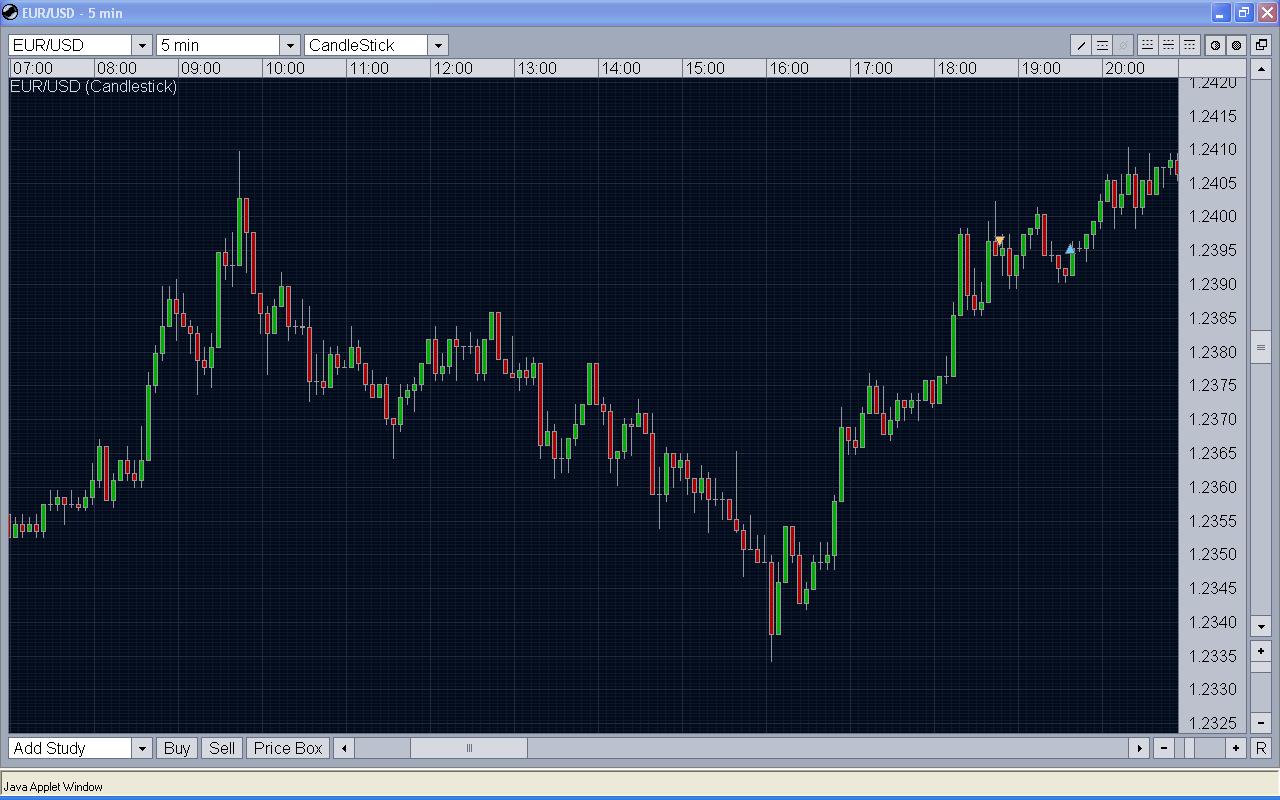Viewport: 1280px width, 800px height.
Task: Expand the 5 min timeframe dropdown
Action: 289,45
